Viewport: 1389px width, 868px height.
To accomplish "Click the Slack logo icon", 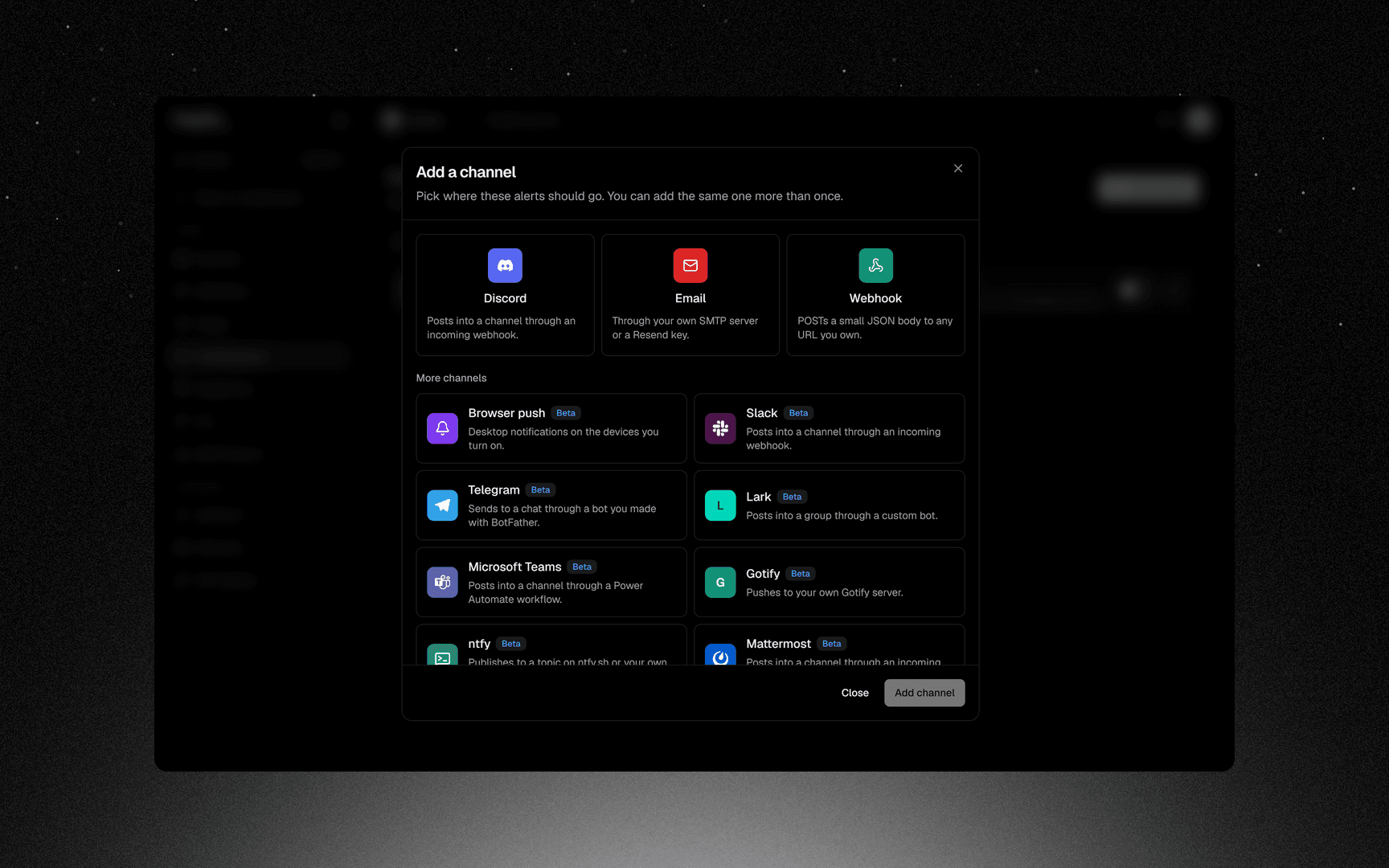I will point(720,428).
